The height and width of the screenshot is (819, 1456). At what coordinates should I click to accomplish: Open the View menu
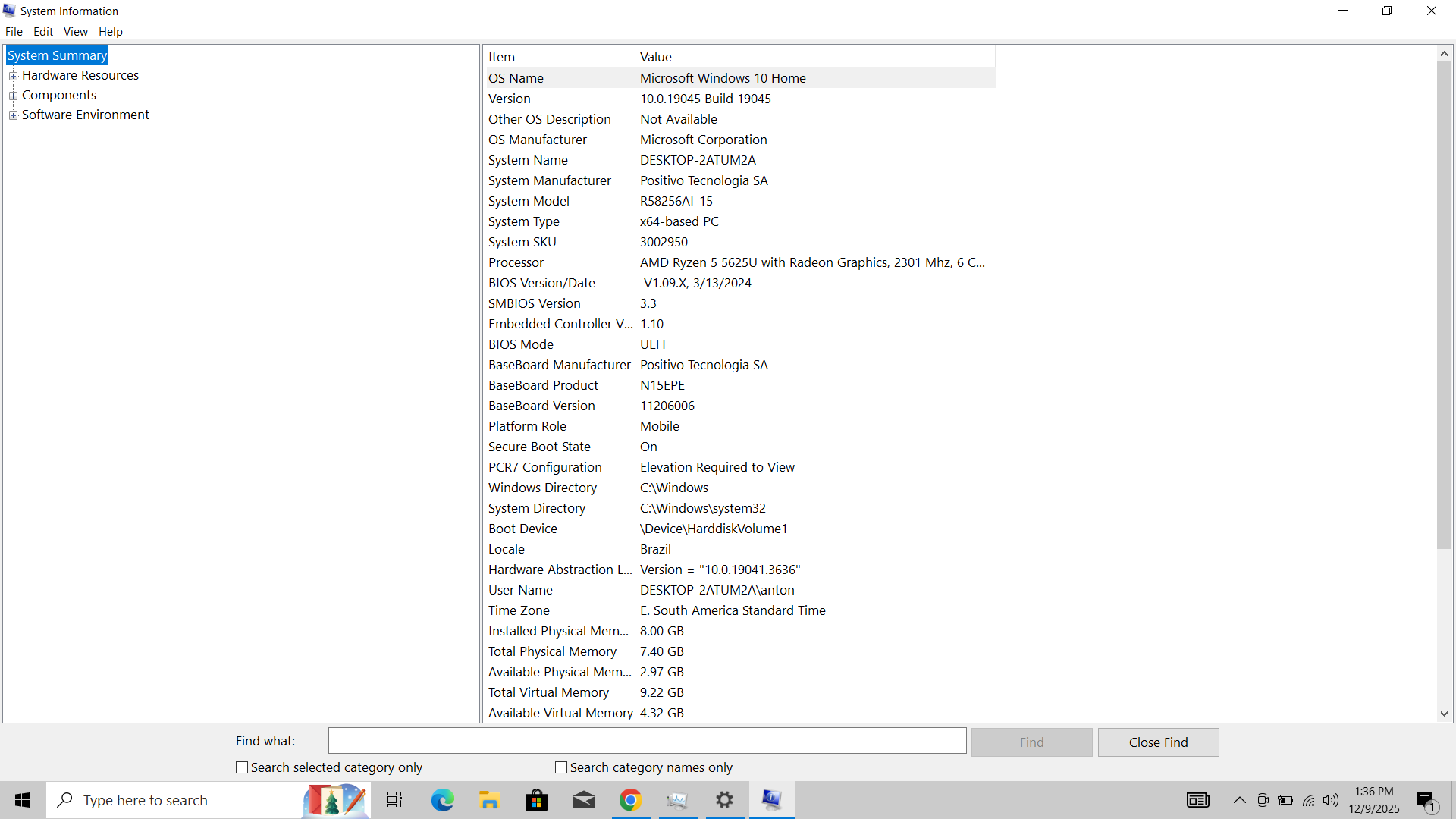tap(75, 32)
